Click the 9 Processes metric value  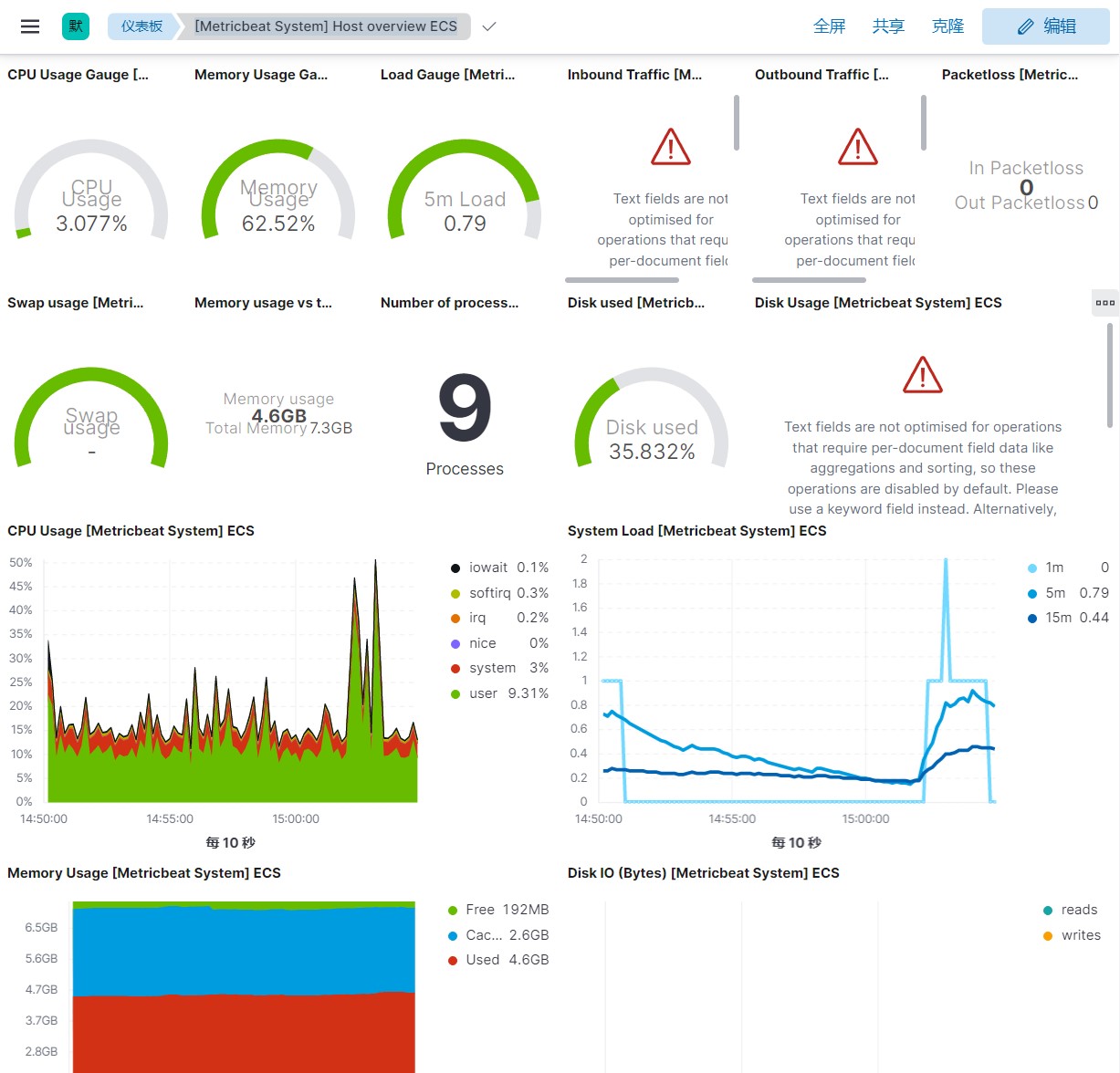(x=465, y=408)
